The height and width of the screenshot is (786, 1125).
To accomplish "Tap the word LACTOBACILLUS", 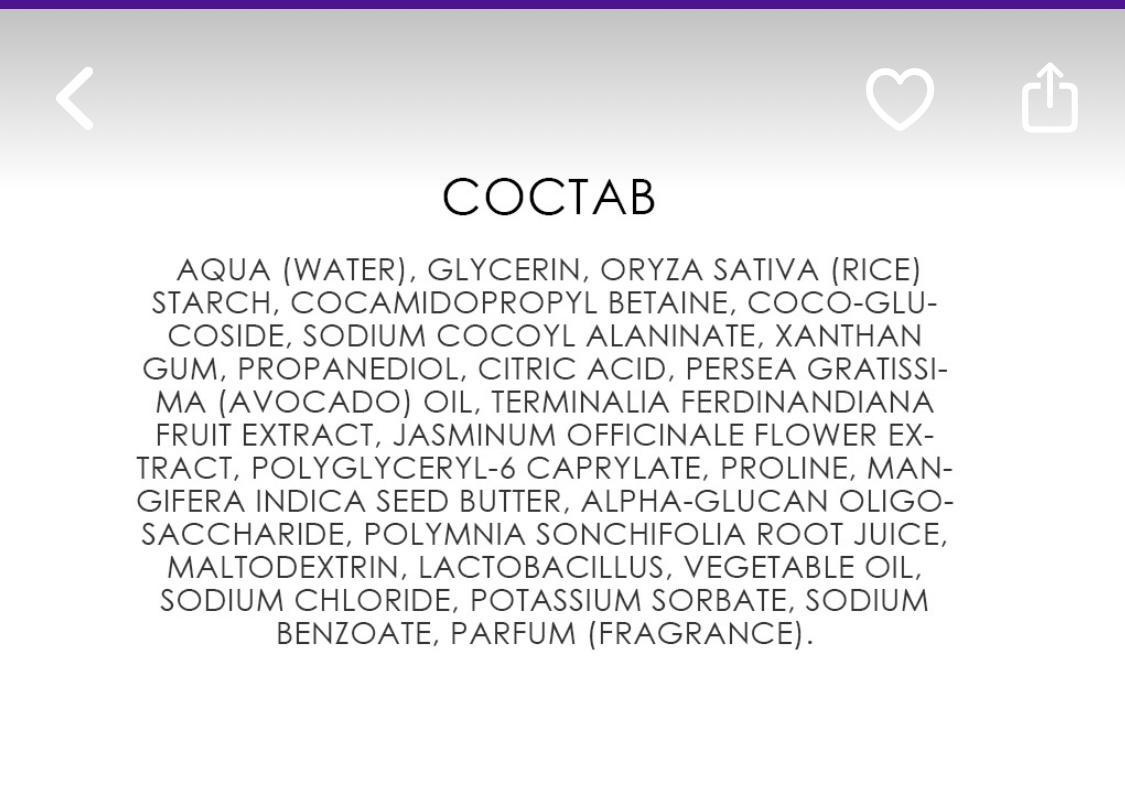I will (x=542, y=567).
